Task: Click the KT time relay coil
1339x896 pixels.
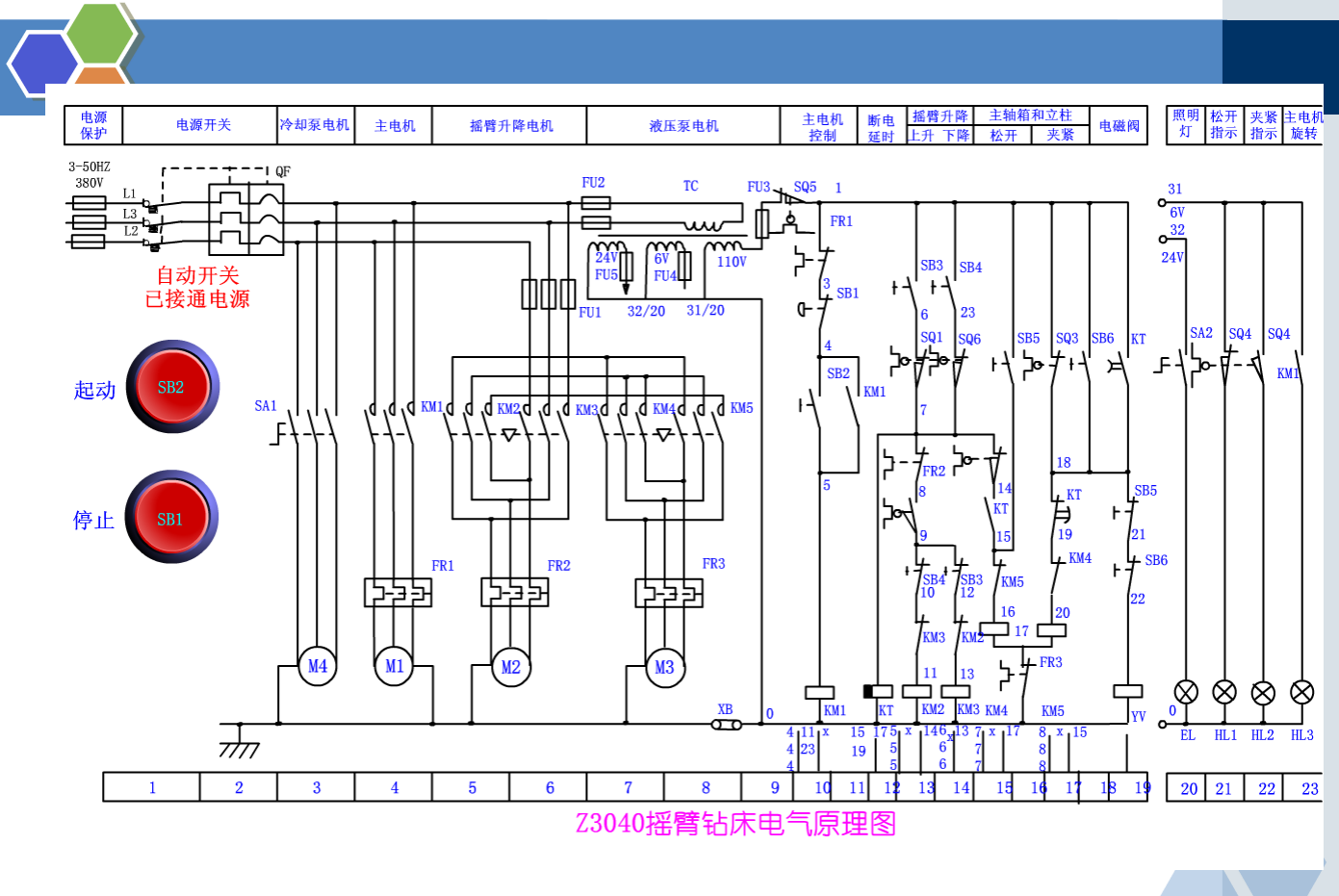Action: click(878, 691)
